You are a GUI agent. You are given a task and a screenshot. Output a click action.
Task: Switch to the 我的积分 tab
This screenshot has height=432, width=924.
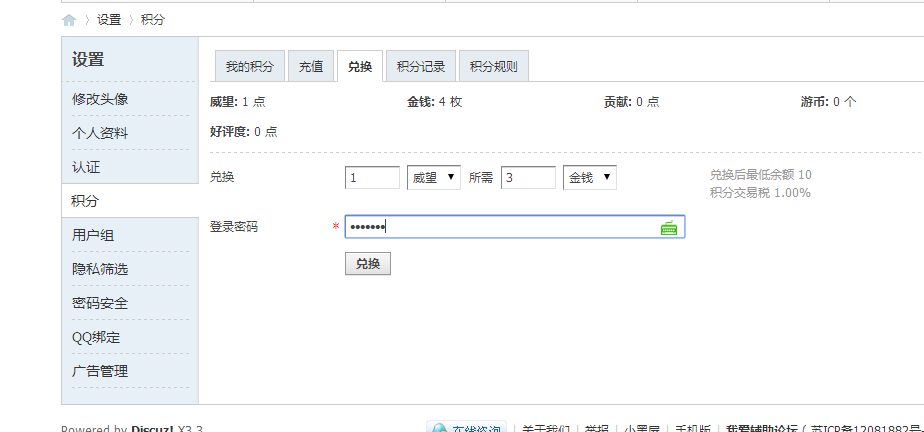pos(250,67)
